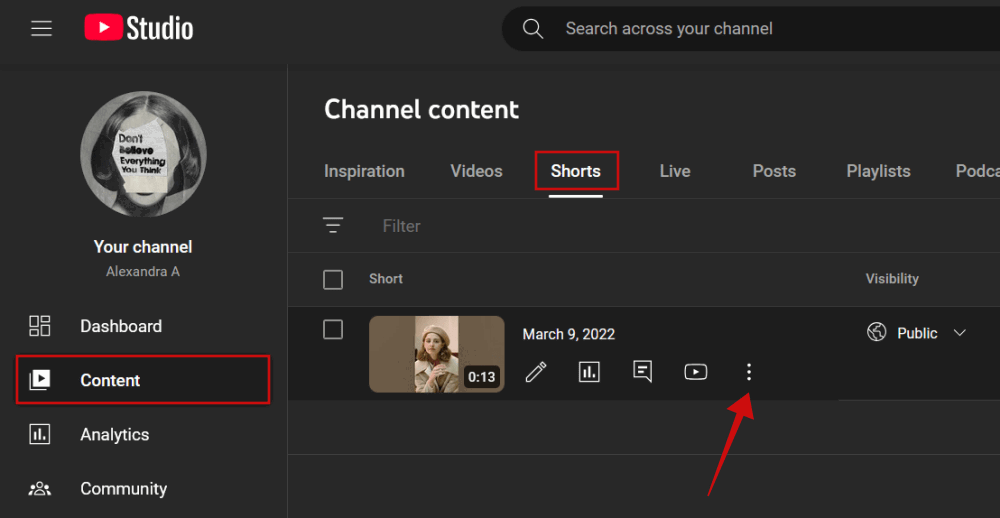1000x518 pixels.
Task: Switch to the Posts tab
Action: click(x=774, y=172)
